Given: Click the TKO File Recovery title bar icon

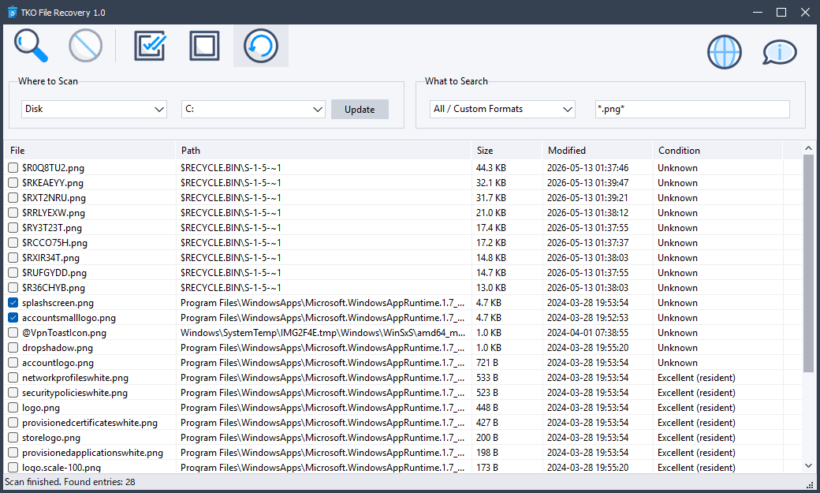Looking at the screenshot, I should click(x=12, y=12).
